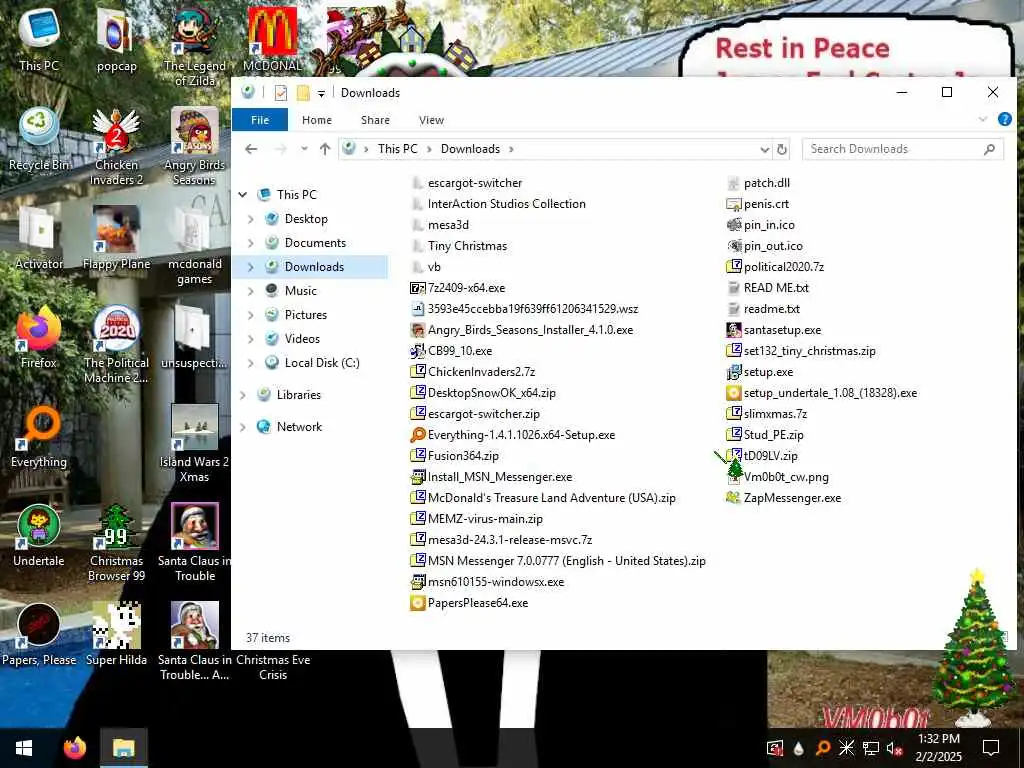Click the Everything tray icon

823,748
